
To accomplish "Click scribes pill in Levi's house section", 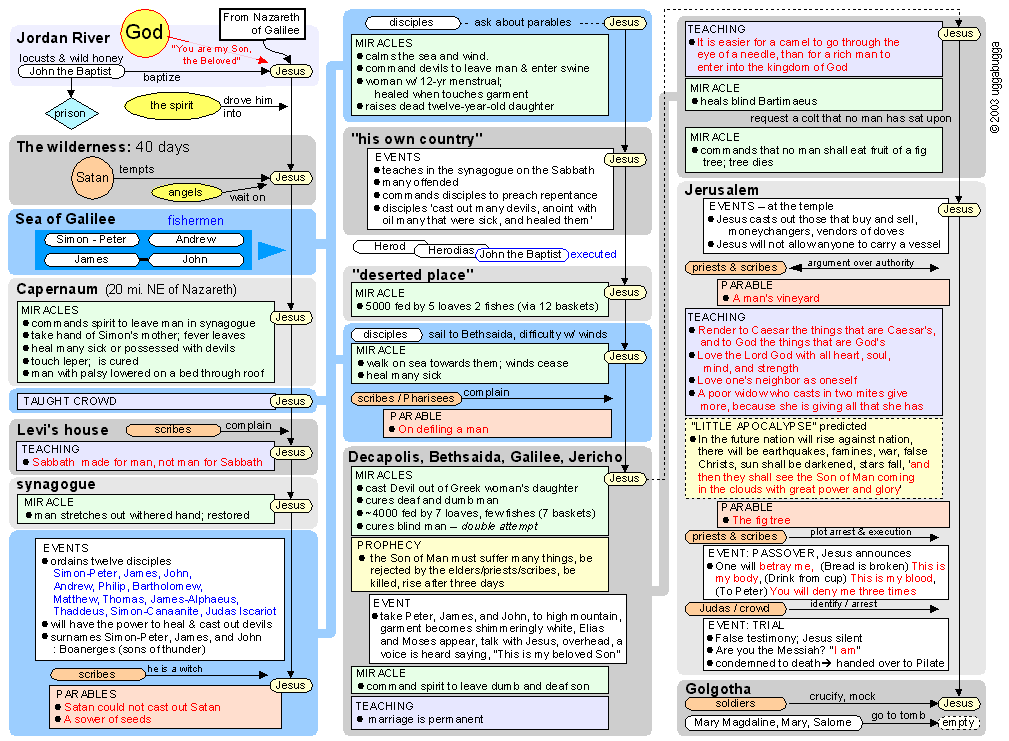I will pyautogui.click(x=173, y=430).
